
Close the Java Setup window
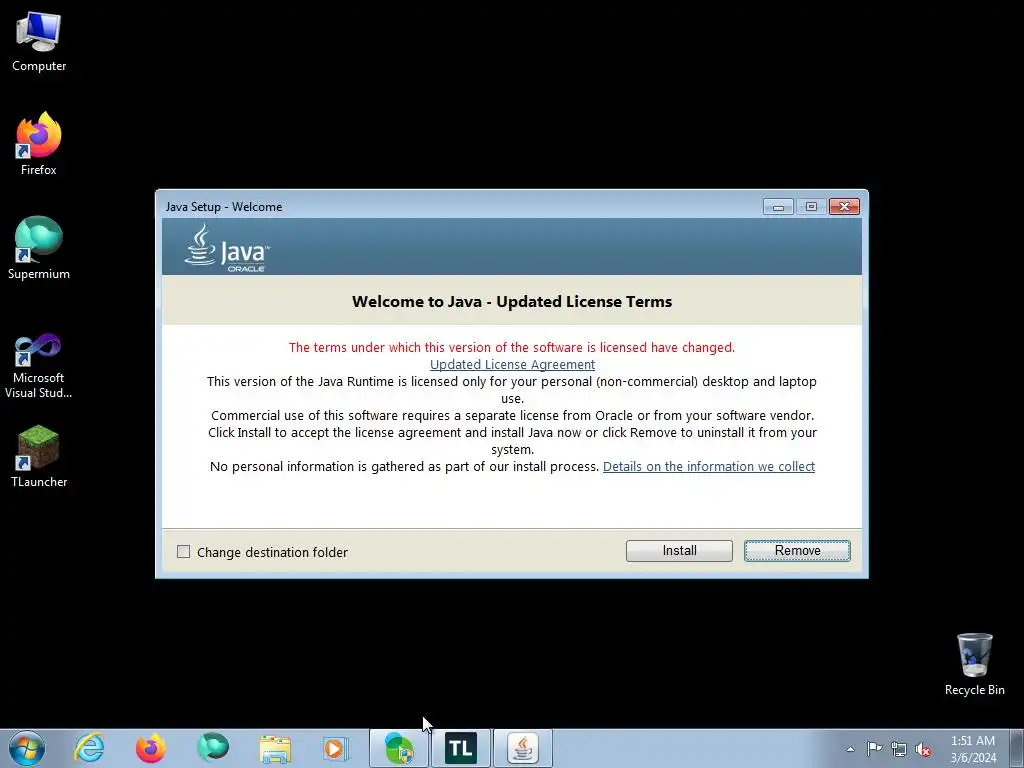coord(844,206)
